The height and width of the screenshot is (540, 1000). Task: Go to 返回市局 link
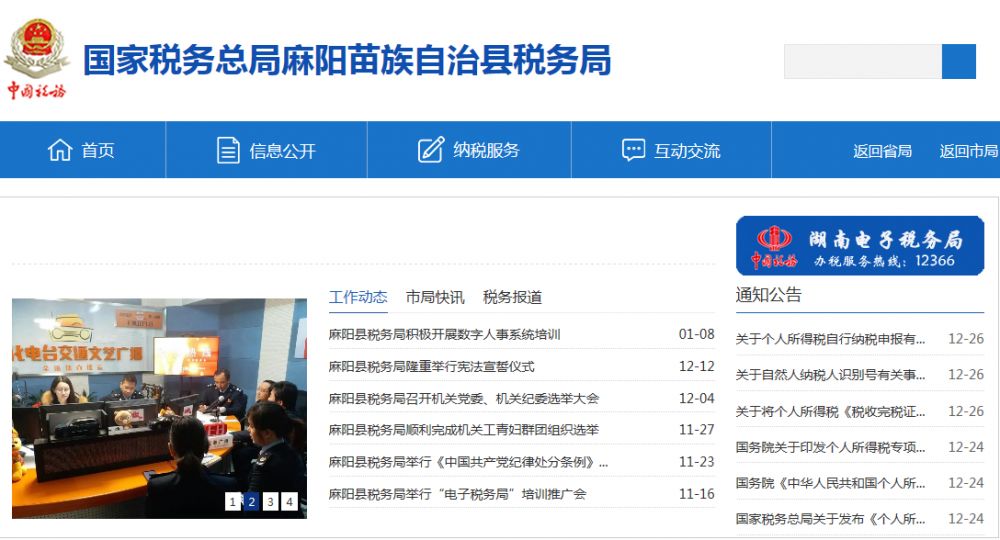pyautogui.click(x=968, y=151)
